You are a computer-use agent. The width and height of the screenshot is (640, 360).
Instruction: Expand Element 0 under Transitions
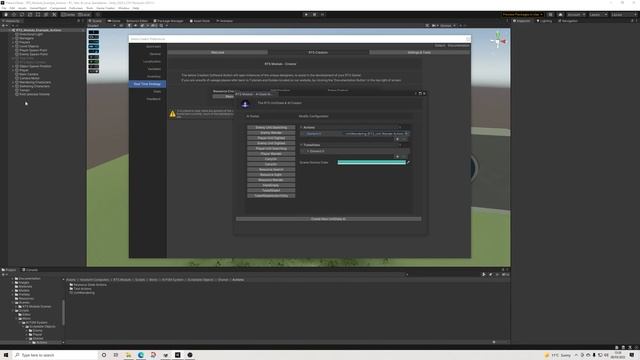(308, 151)
